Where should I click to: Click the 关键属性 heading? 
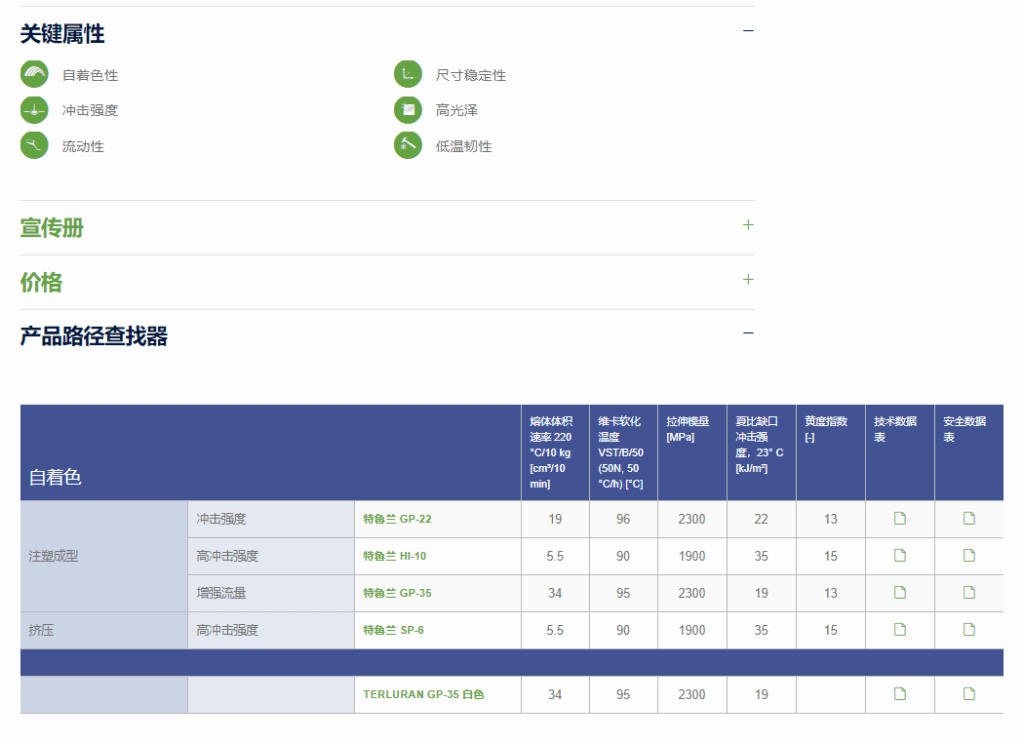(x=62, y=34)
